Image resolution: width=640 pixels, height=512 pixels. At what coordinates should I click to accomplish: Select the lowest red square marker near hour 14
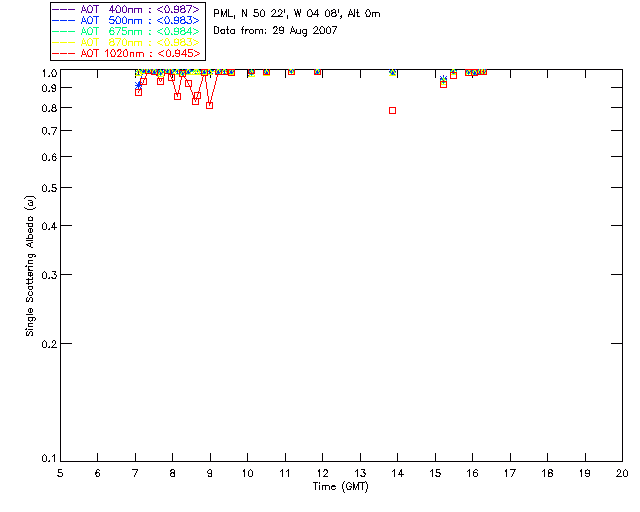(392, 111)
